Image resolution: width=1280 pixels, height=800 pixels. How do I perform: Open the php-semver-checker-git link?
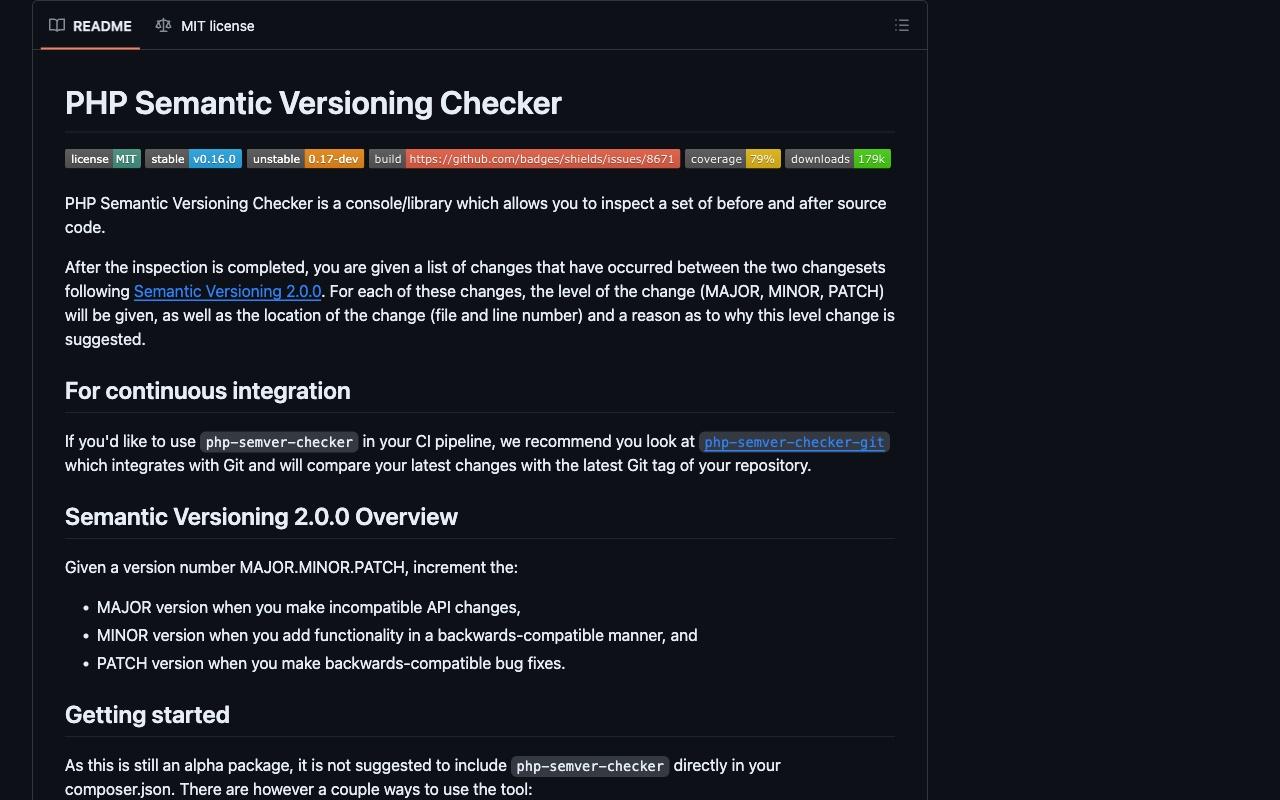pos(794,442)
